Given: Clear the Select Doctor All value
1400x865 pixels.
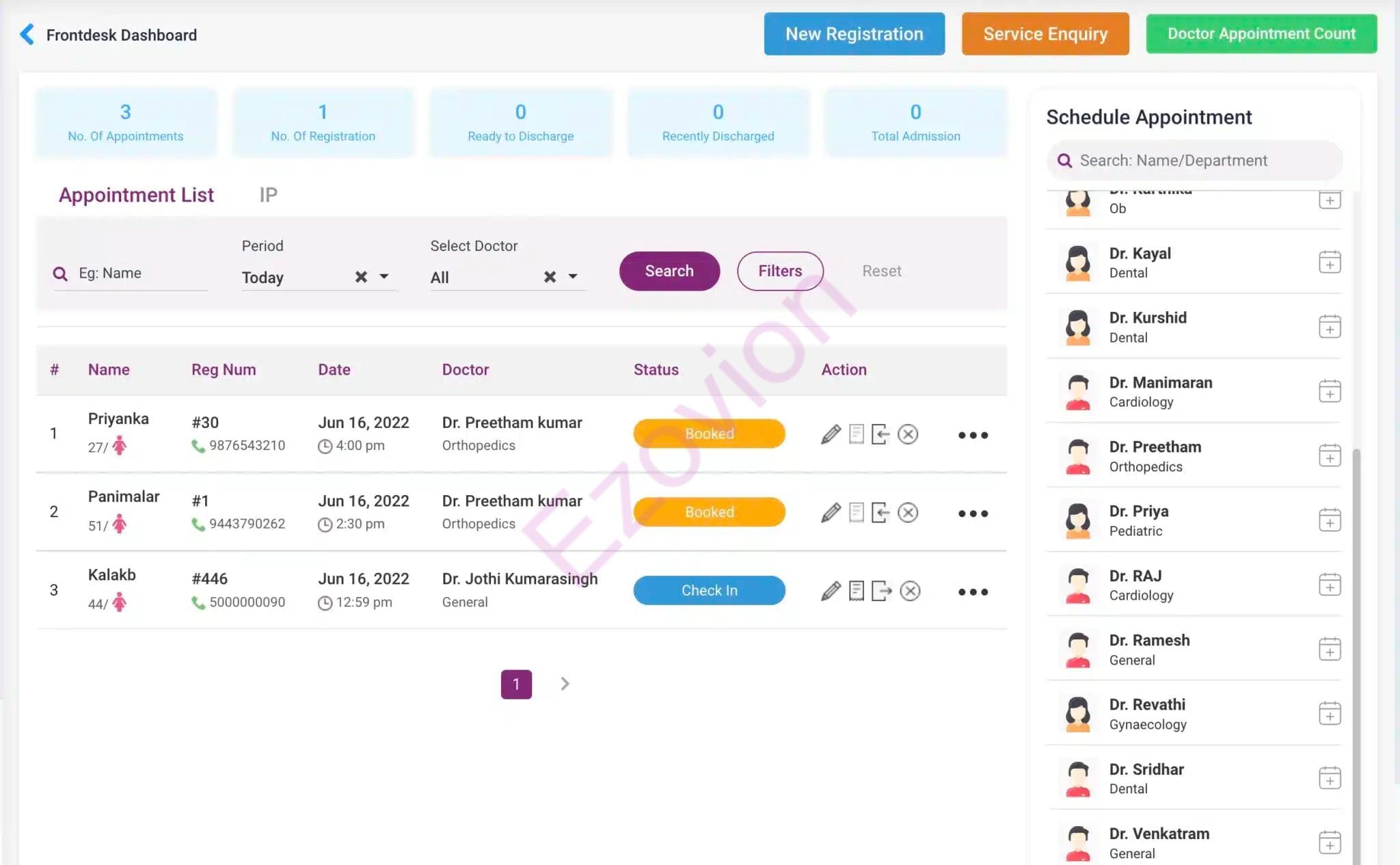Looking at the screenshot, I should 550,277.
